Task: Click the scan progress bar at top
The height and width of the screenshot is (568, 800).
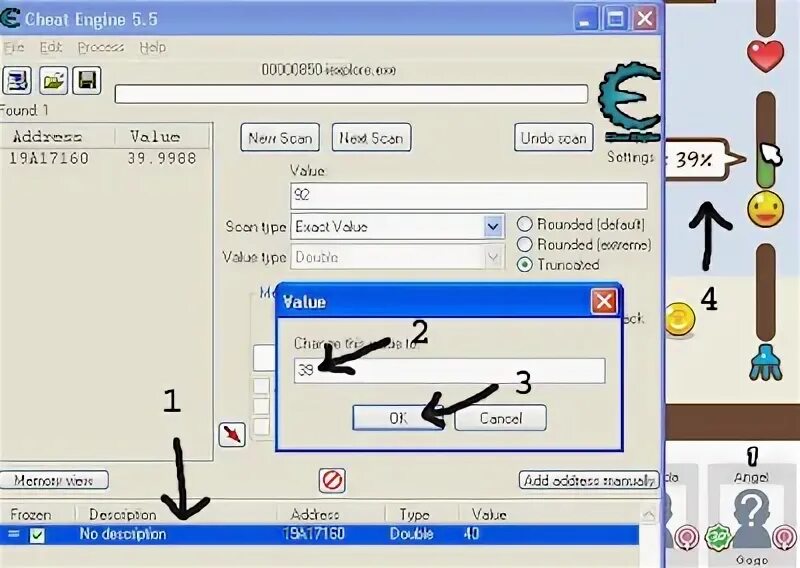Action: [352, 94]
